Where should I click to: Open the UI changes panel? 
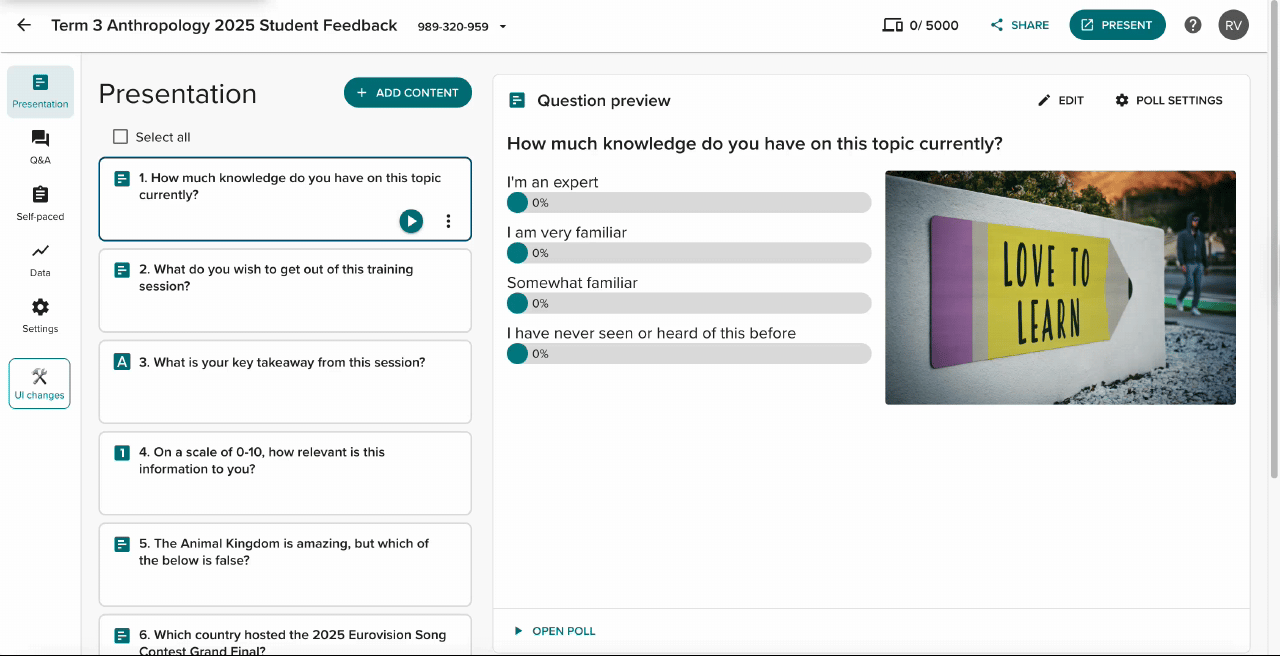point(40,384)
